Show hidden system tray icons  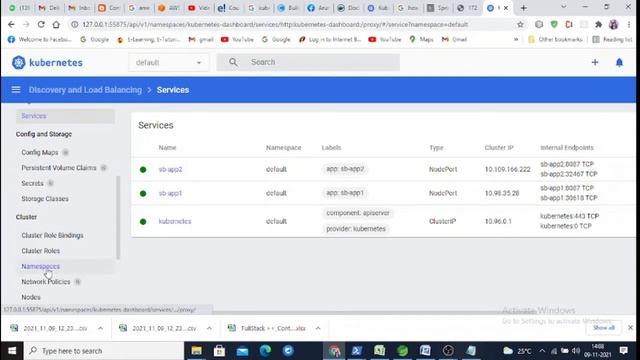pos(542,351)
